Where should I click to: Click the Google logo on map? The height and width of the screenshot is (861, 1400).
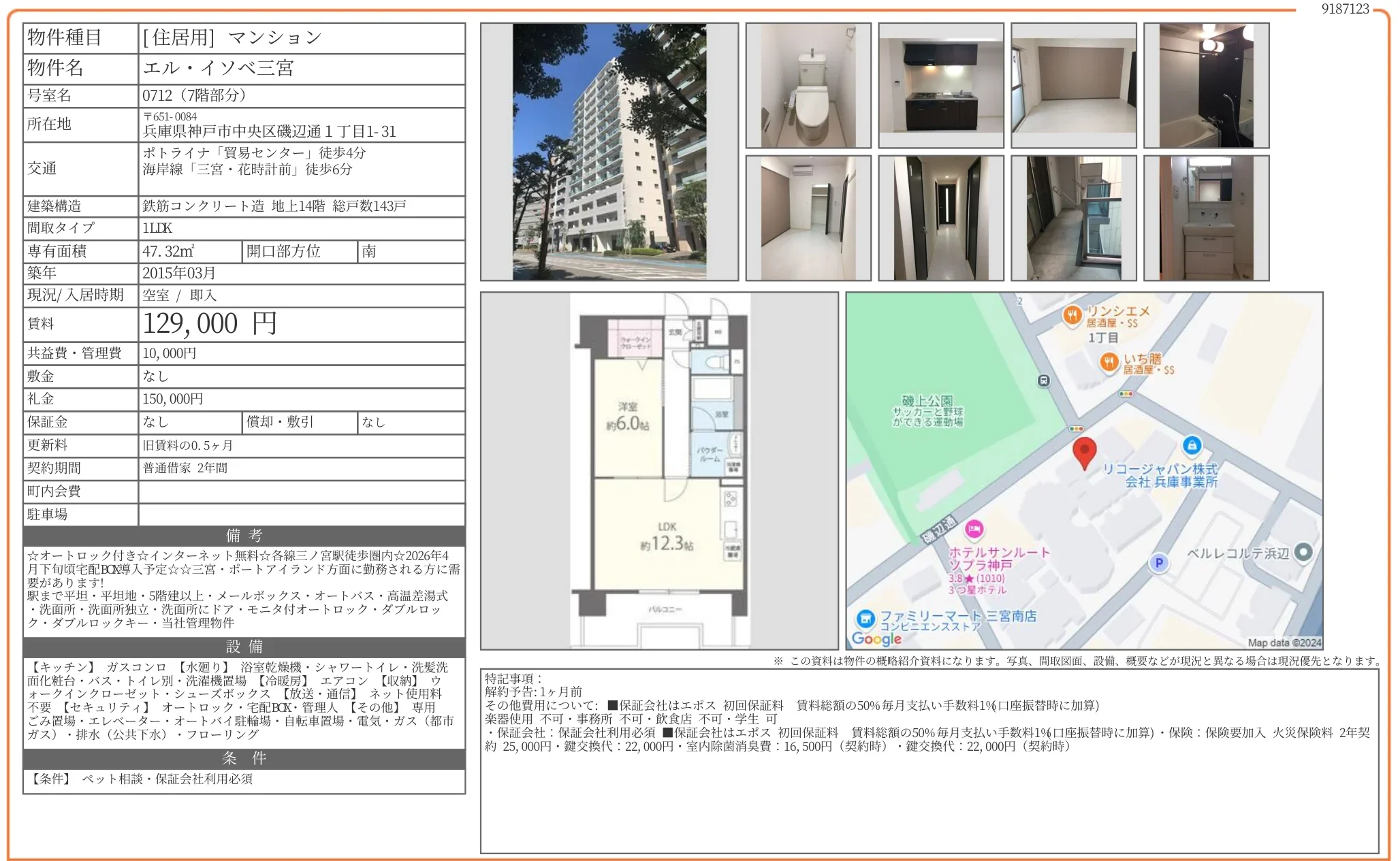click(x=876, y=638)
